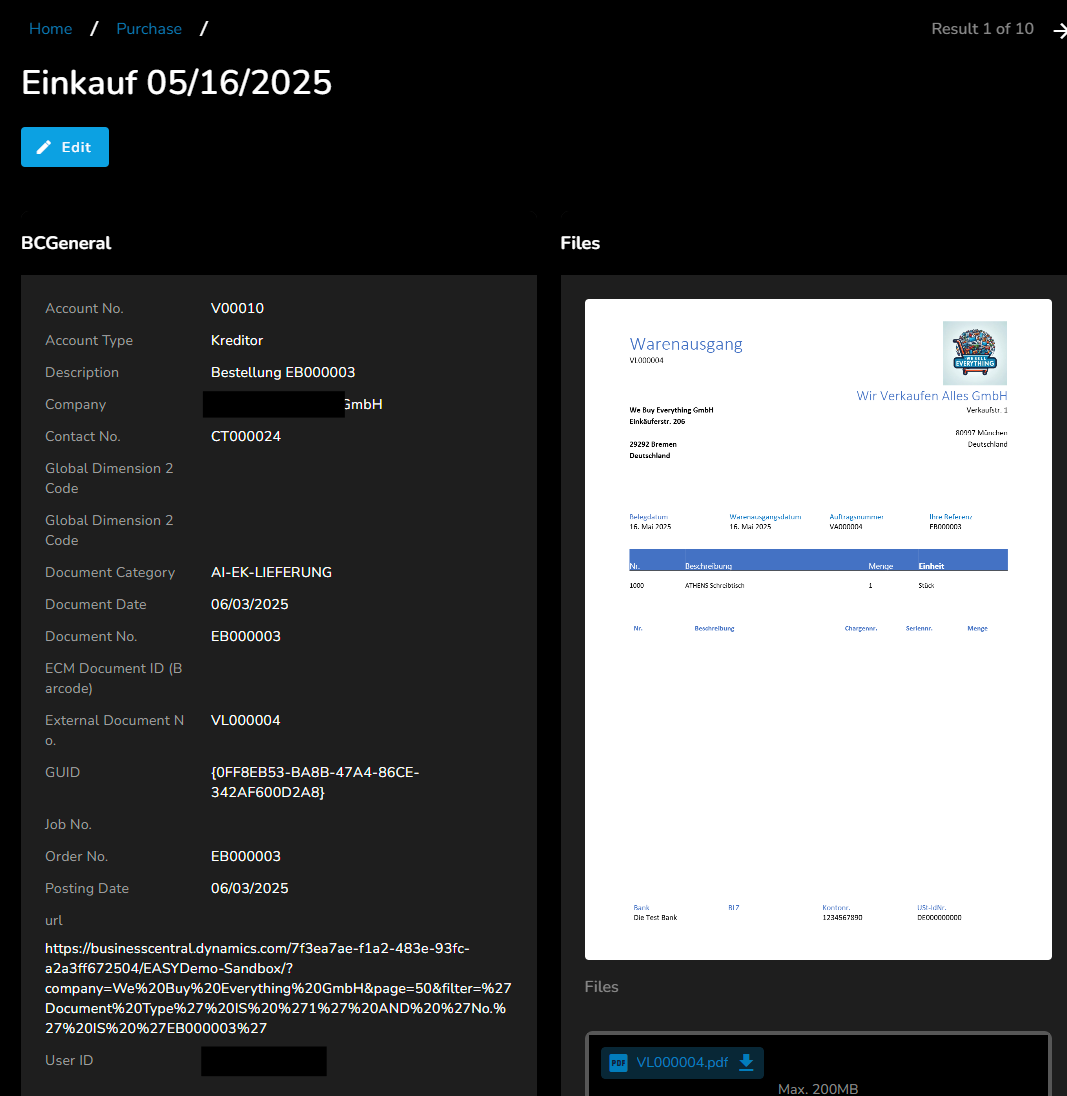Image resolution: width=1067 pixels, height=1096 pixels.
Task: Click the Account Type value Kreditor
Action: pyautogui.click(x=237, y=340)
